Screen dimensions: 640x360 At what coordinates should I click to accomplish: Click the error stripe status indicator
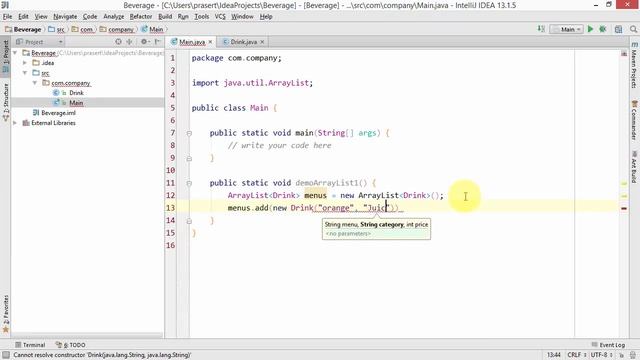tap(624, 53)
